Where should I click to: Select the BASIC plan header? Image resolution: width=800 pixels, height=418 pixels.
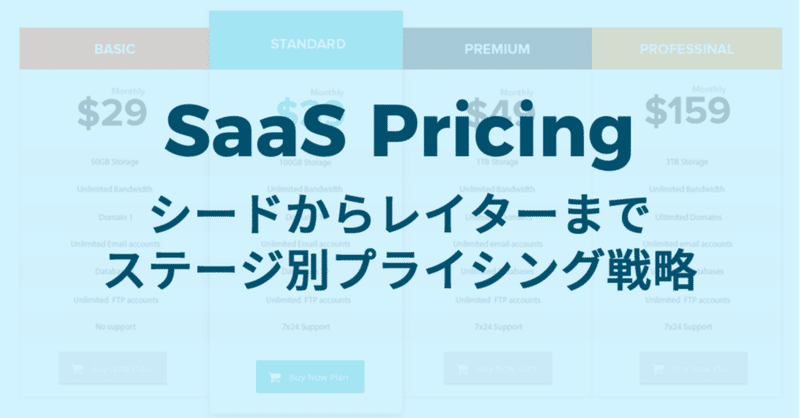[x=114, y=48]
